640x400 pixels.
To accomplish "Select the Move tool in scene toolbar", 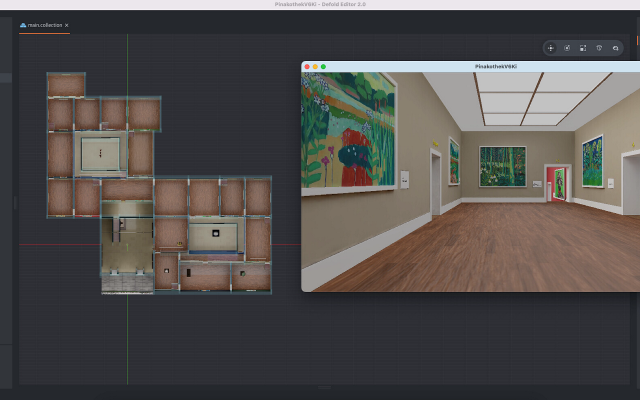I will pyautogui.click(x=551, y=48).
